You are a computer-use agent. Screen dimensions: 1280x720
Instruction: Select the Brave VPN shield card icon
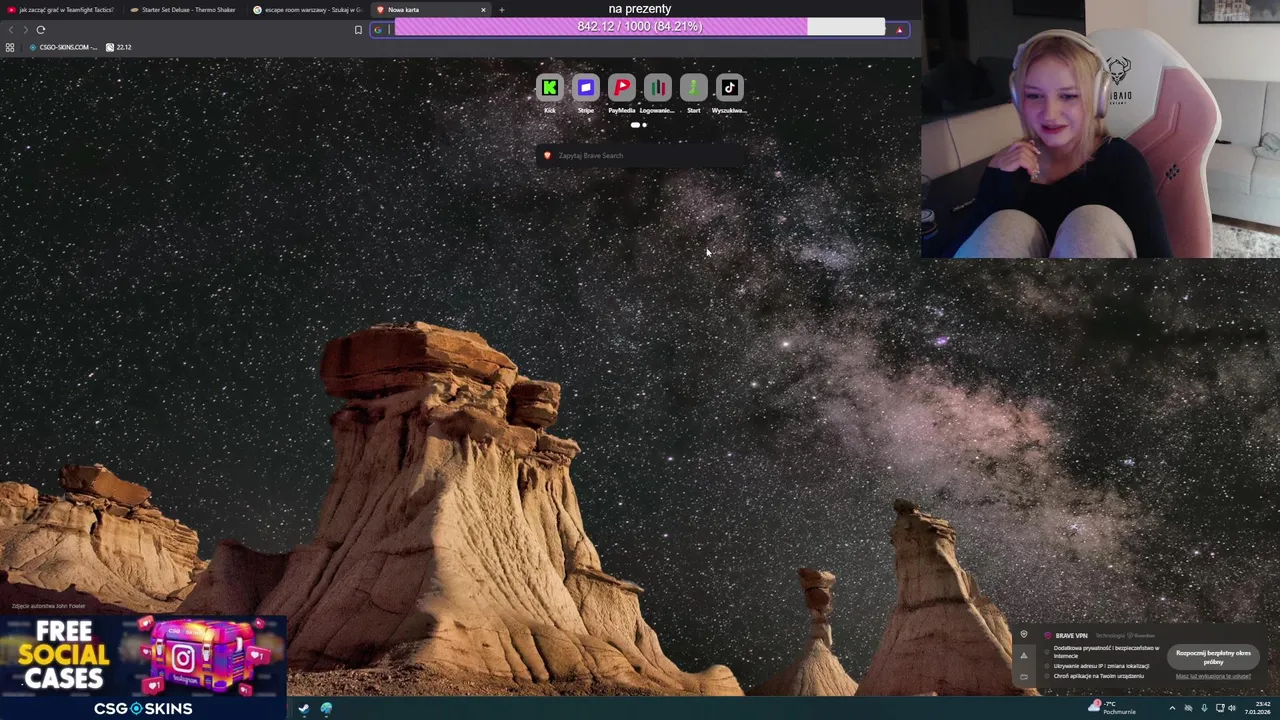[1023, 635]
